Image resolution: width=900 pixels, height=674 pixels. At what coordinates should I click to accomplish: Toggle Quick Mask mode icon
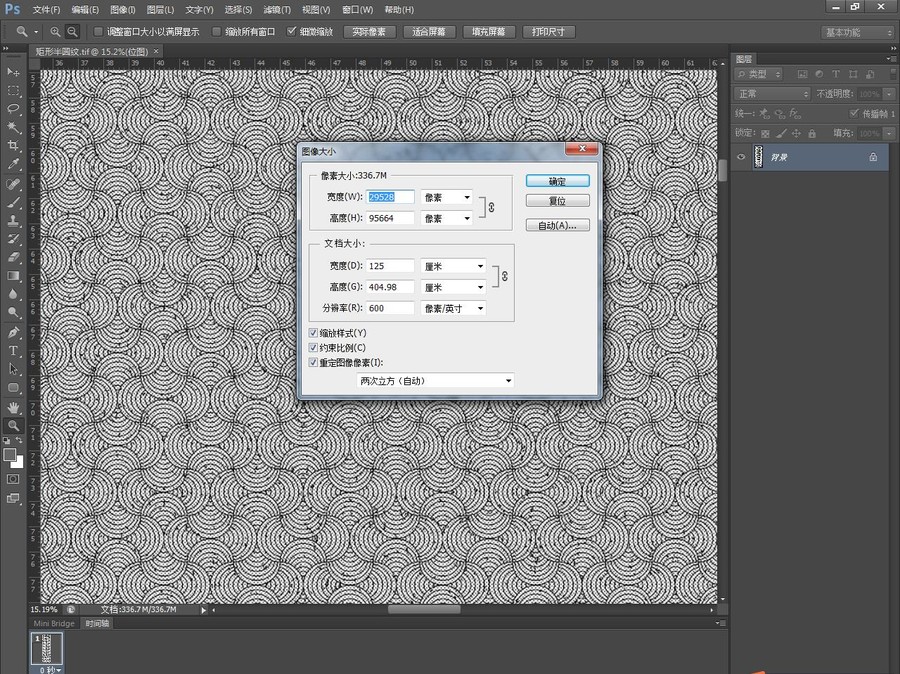pos(13,479)
